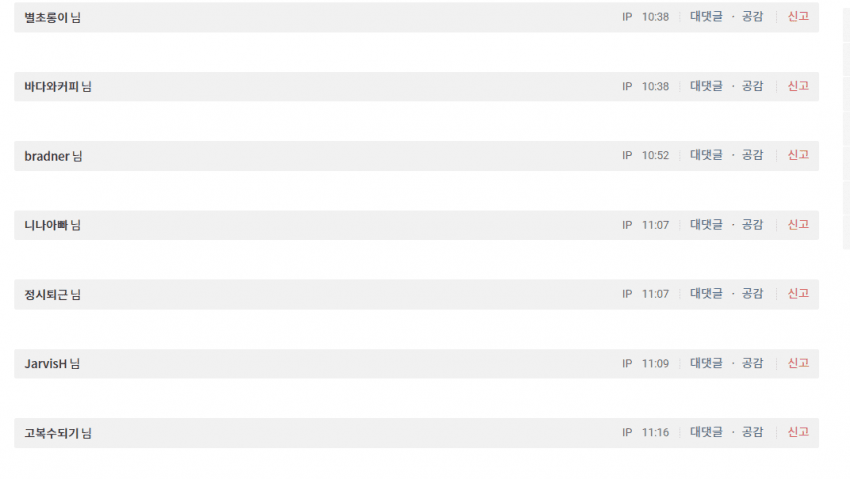Reply with 대댓글 to bradner's comment

tap(706, 155)
